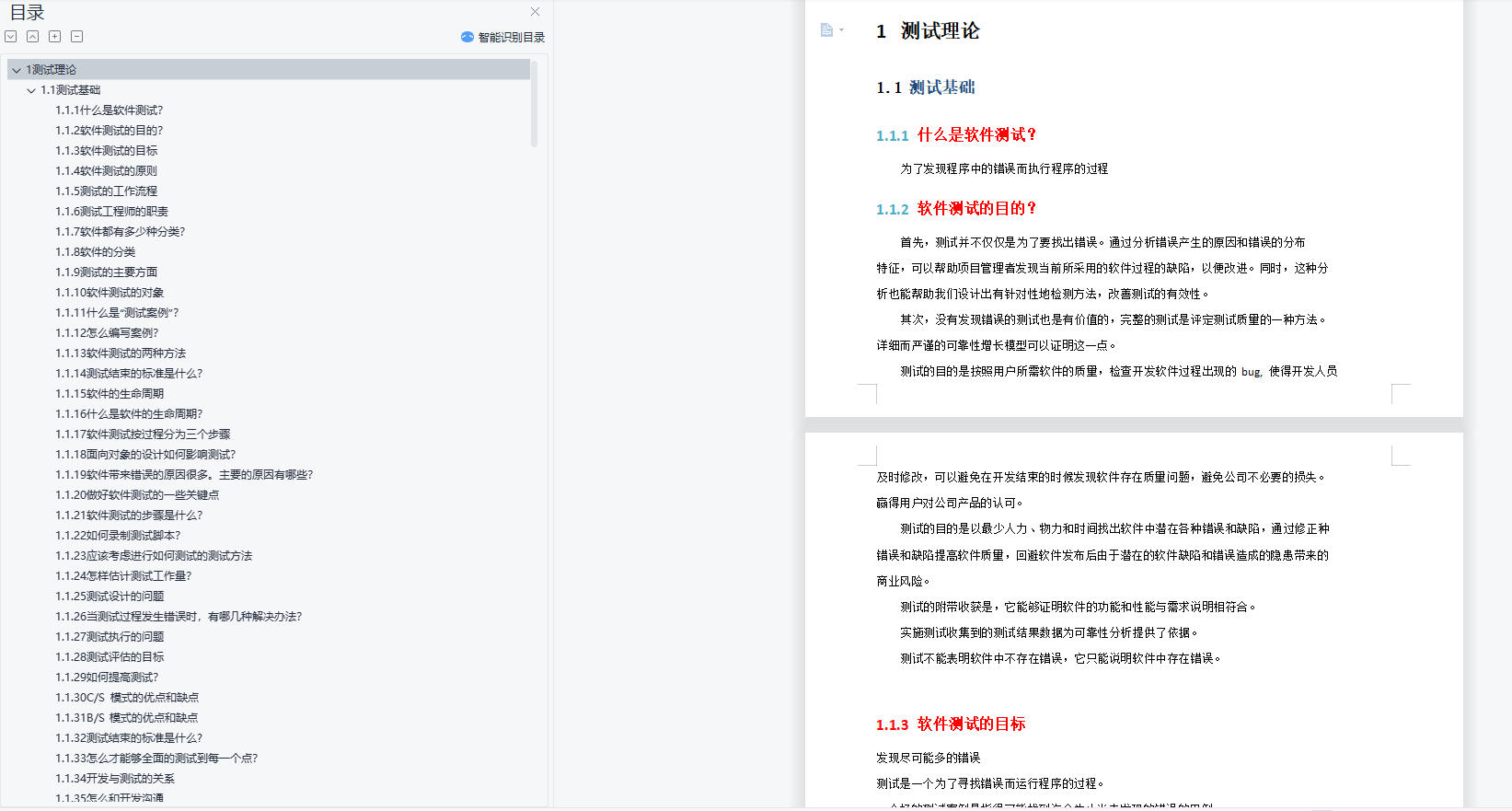This screenshot has width=1512, height=811.
Task: Close the 目录 panel with the X
Action: pyautogui.click(x=535, y=12)
